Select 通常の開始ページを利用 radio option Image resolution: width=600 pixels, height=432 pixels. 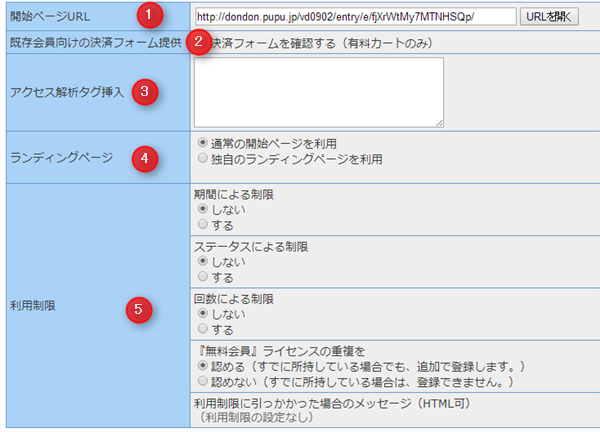click(x=203, y=143)
